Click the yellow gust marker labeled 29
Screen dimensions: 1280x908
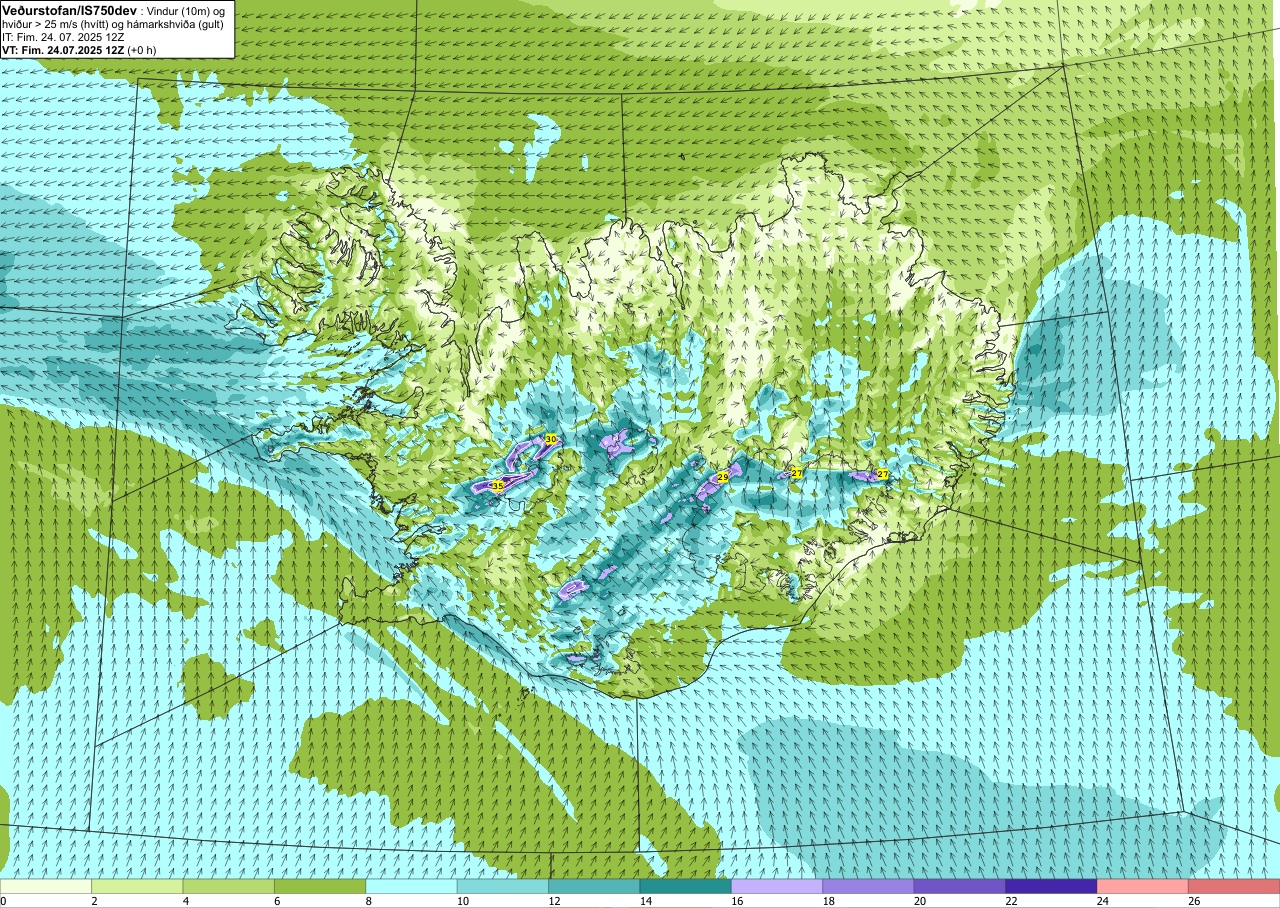[723, 478]
